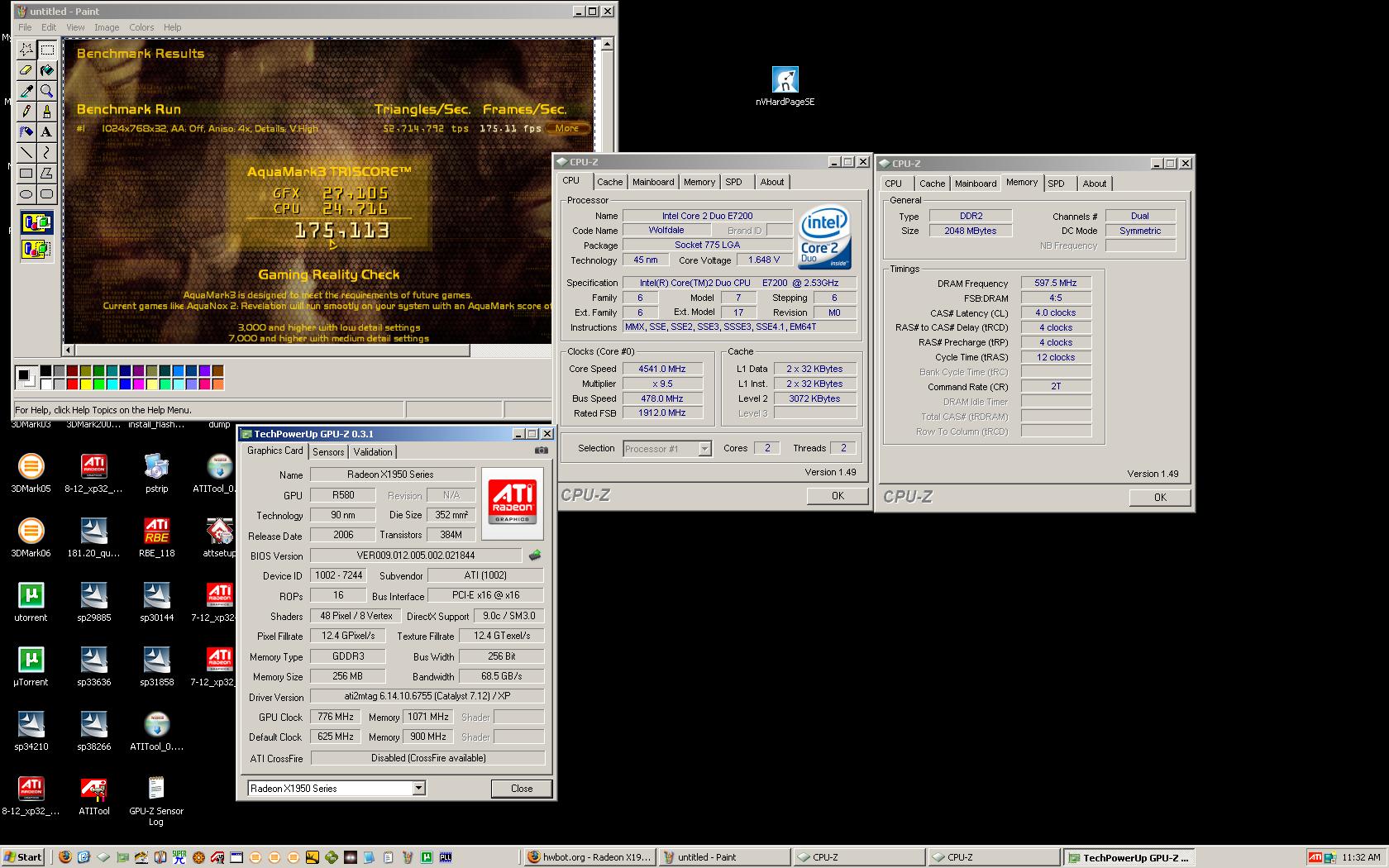Image resolution: width=1389 pixels, height=868 pixels.
Task: Select the attsetup desktop icon
Action: 219,537
